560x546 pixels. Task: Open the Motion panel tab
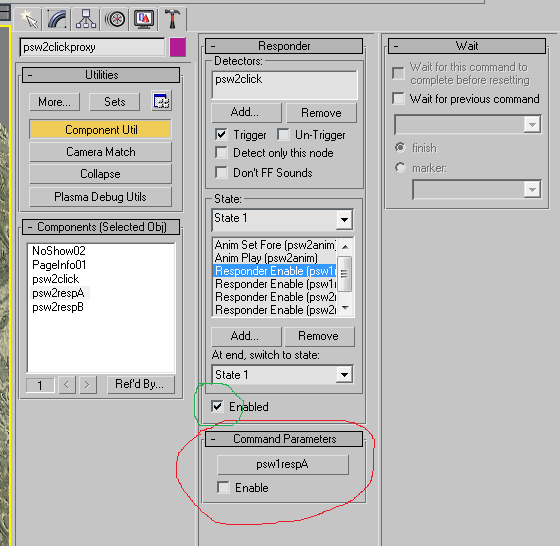point(115,19)
